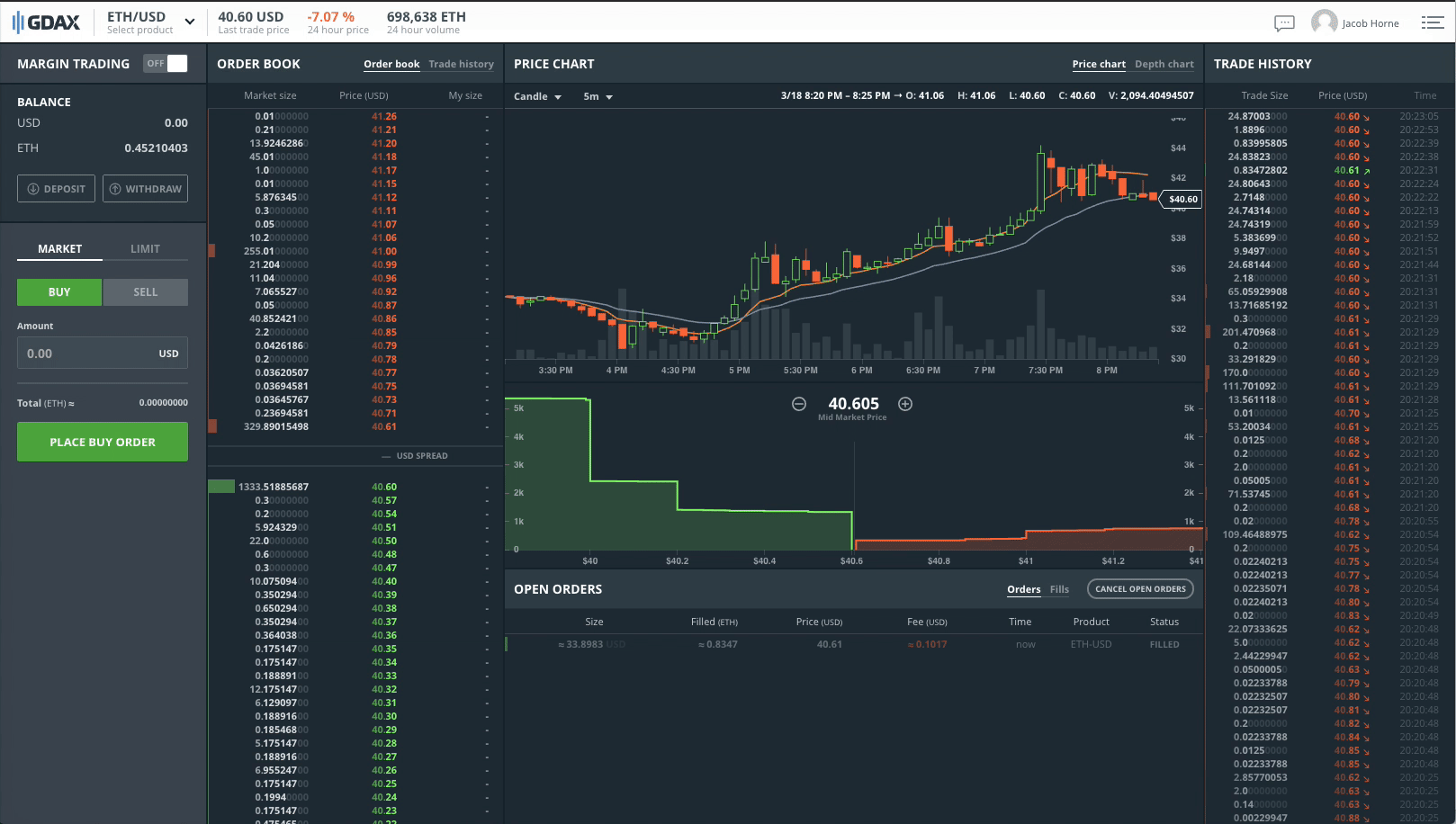This screenshot has width=1456, height=824.
Task: Open the hamburger menu icon
Action: pyautogui.click(x=1433, y=22)
